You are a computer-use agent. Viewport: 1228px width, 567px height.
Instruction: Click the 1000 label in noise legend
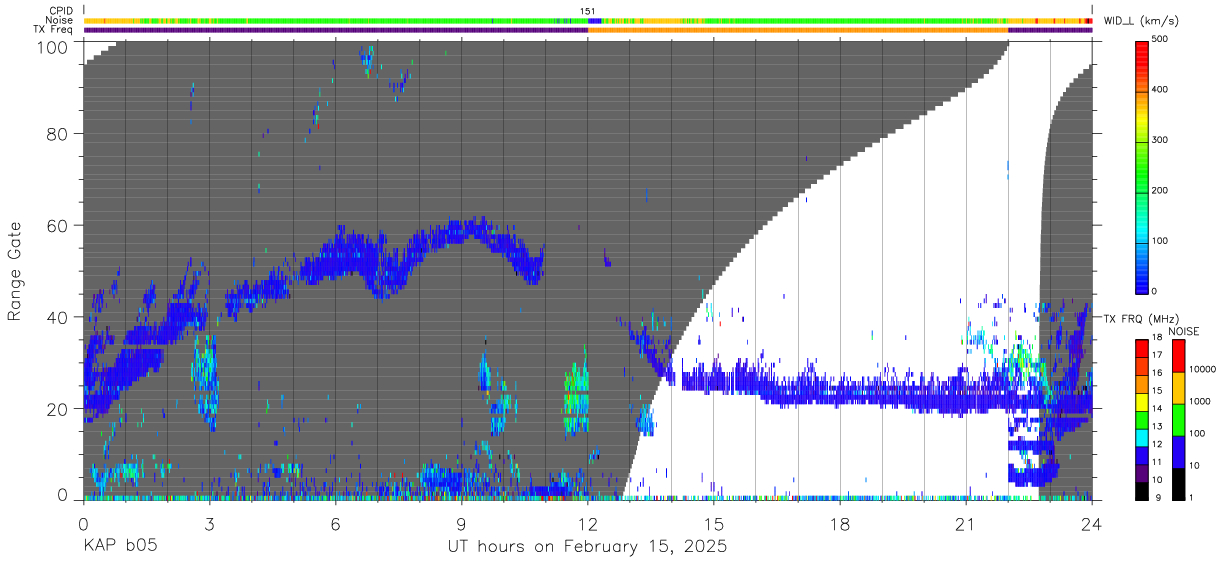pos(1202,402)
